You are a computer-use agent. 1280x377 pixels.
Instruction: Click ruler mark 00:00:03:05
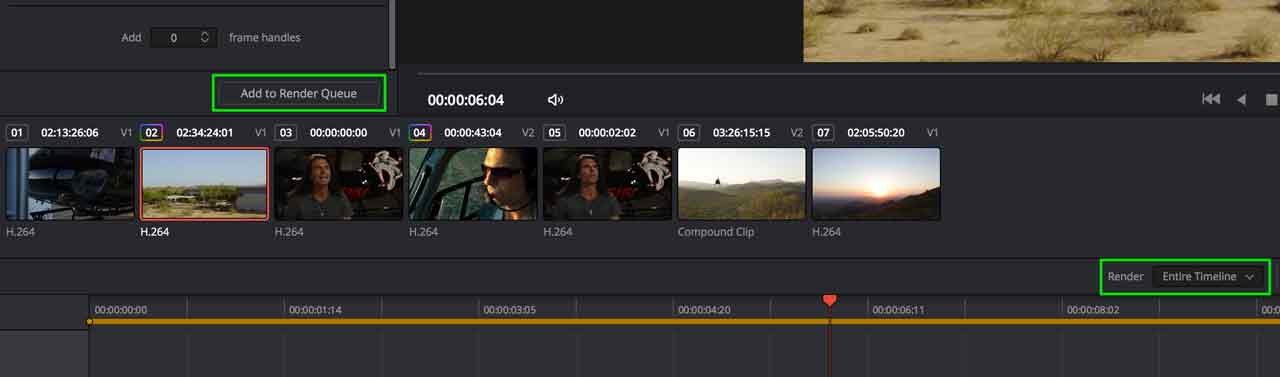tap(510, 310)
